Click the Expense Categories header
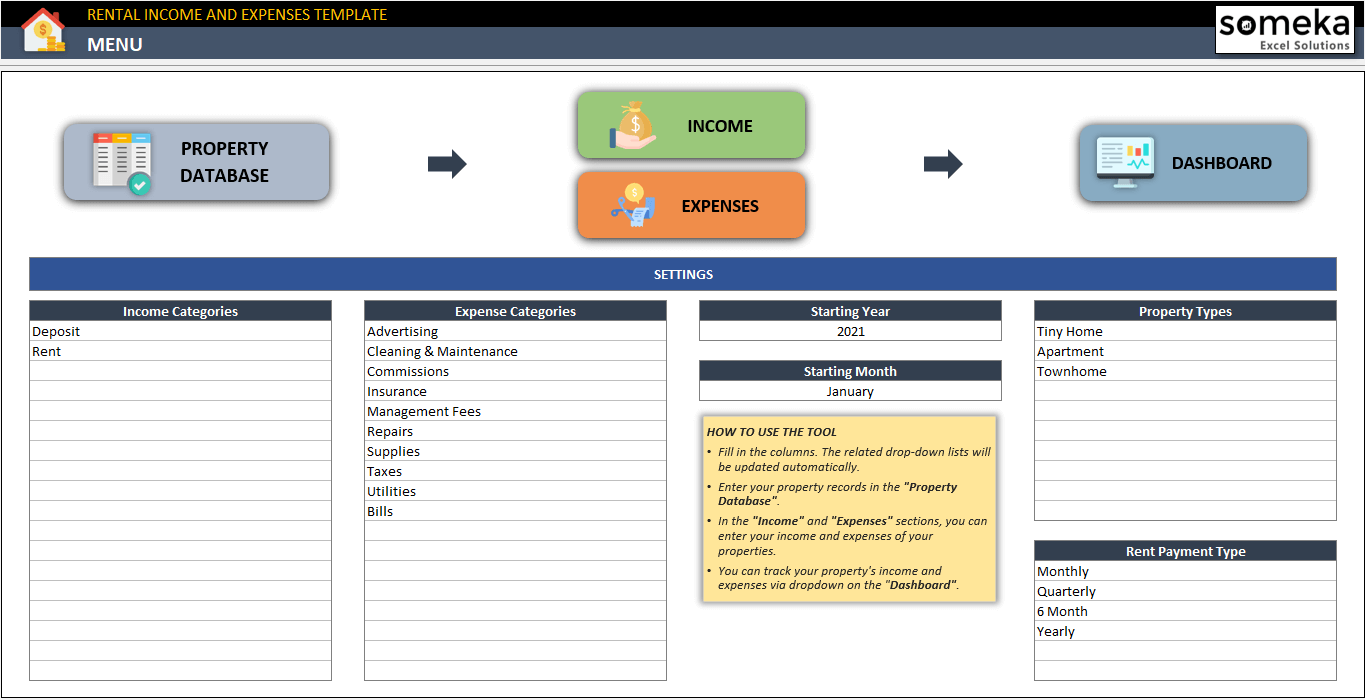This screenshot has width=1365, height=700. 515,311
